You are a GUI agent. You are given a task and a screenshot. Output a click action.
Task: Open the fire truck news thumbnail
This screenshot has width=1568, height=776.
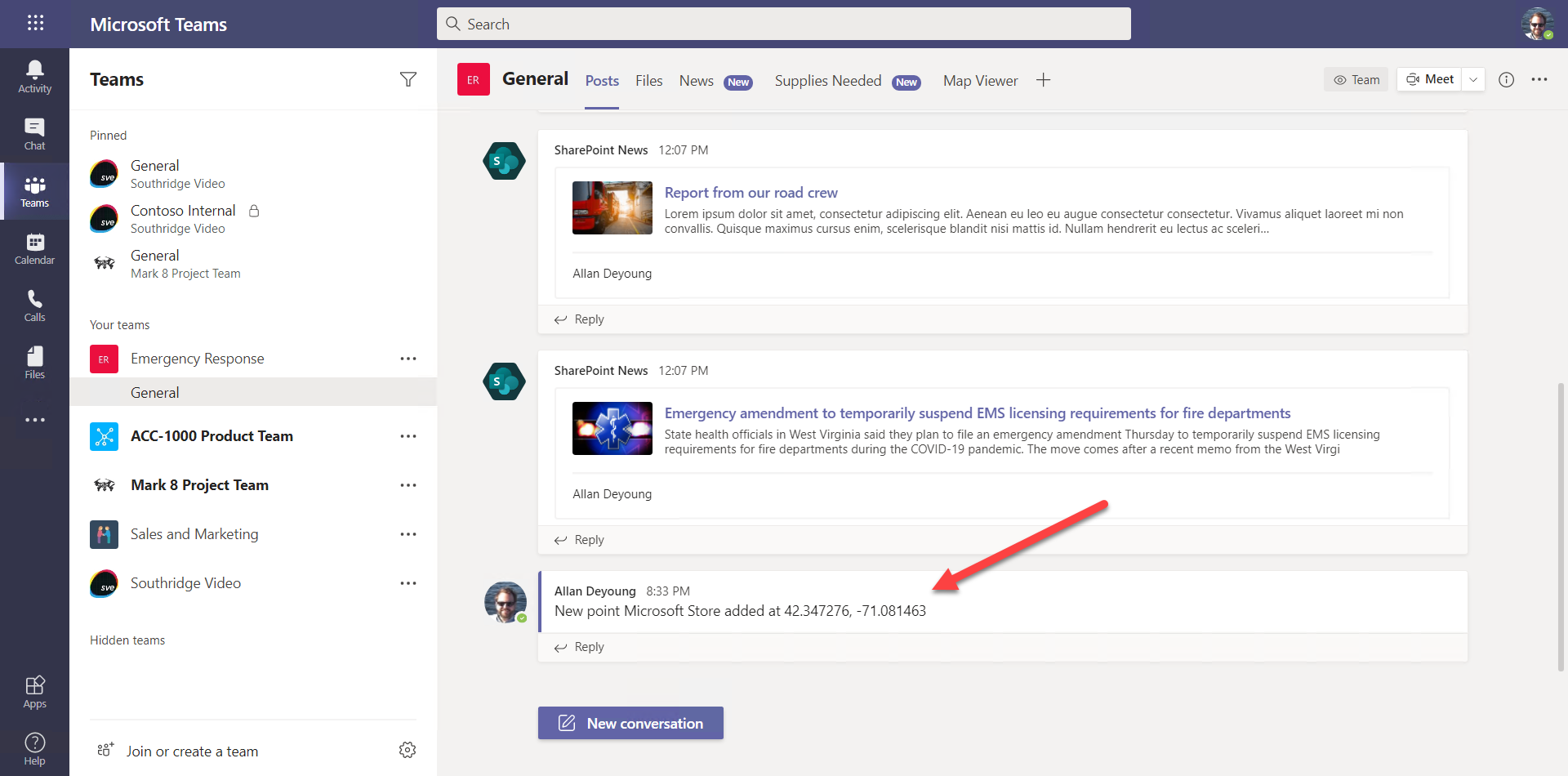pos(612,207)
